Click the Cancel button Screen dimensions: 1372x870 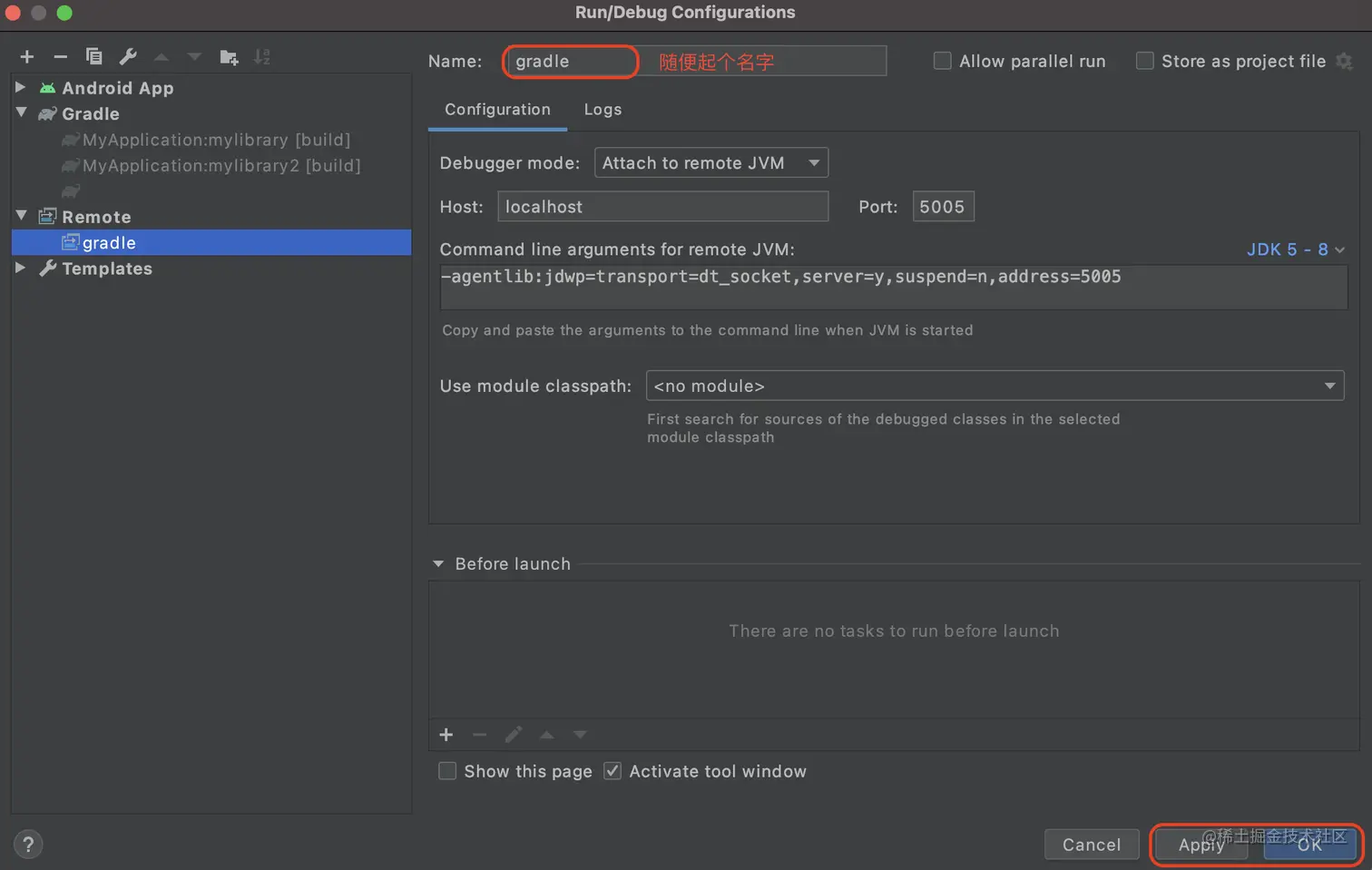pyautogui.click(x=1092, y=845)
